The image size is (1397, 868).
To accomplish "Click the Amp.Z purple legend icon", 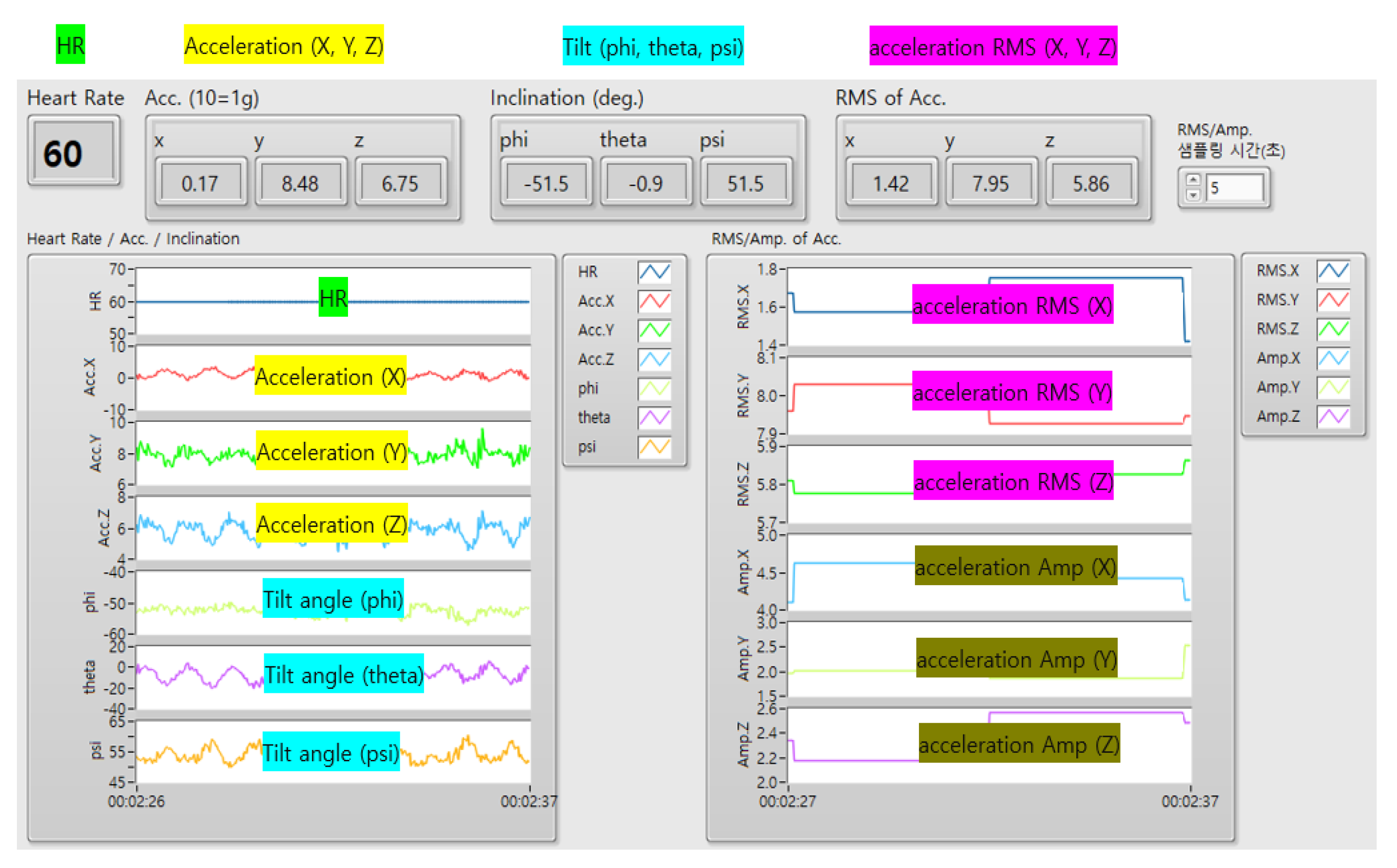I will point(1332,416).
